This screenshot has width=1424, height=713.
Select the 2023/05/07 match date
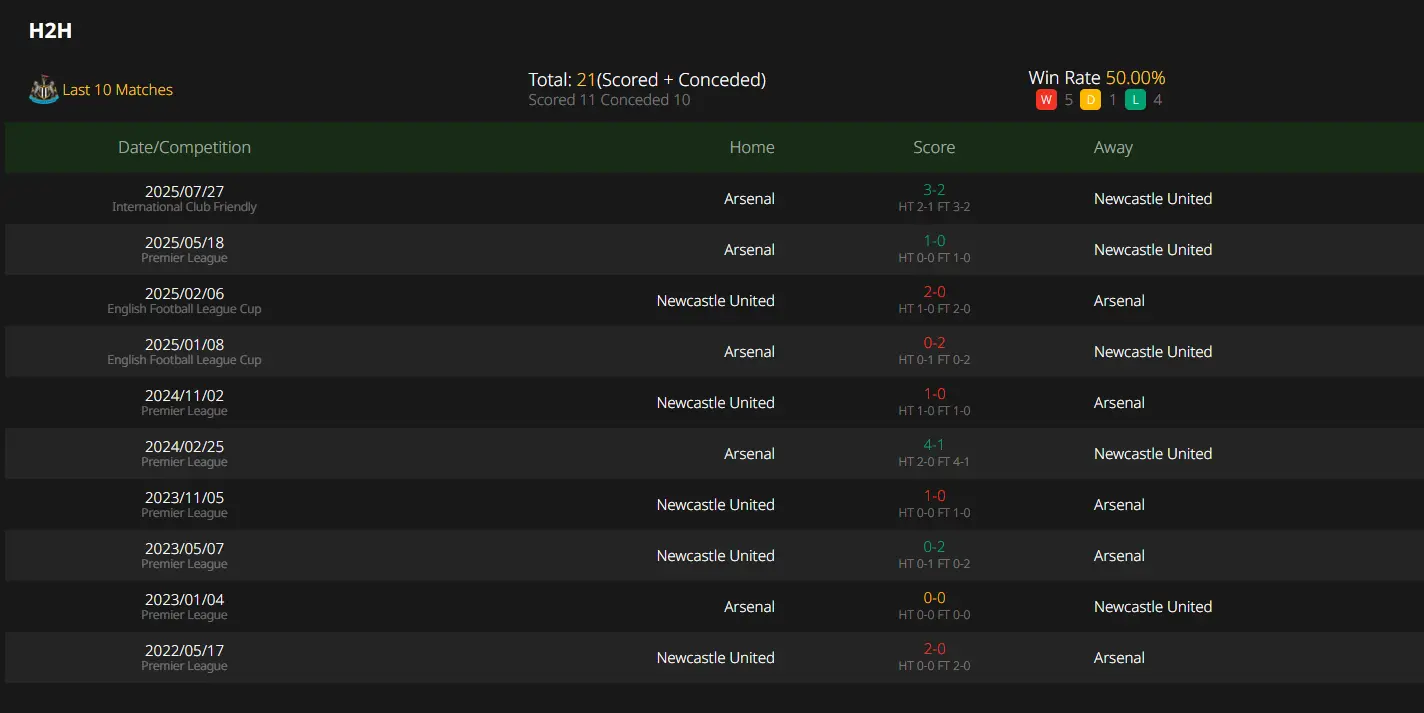(x=184, y=549)
